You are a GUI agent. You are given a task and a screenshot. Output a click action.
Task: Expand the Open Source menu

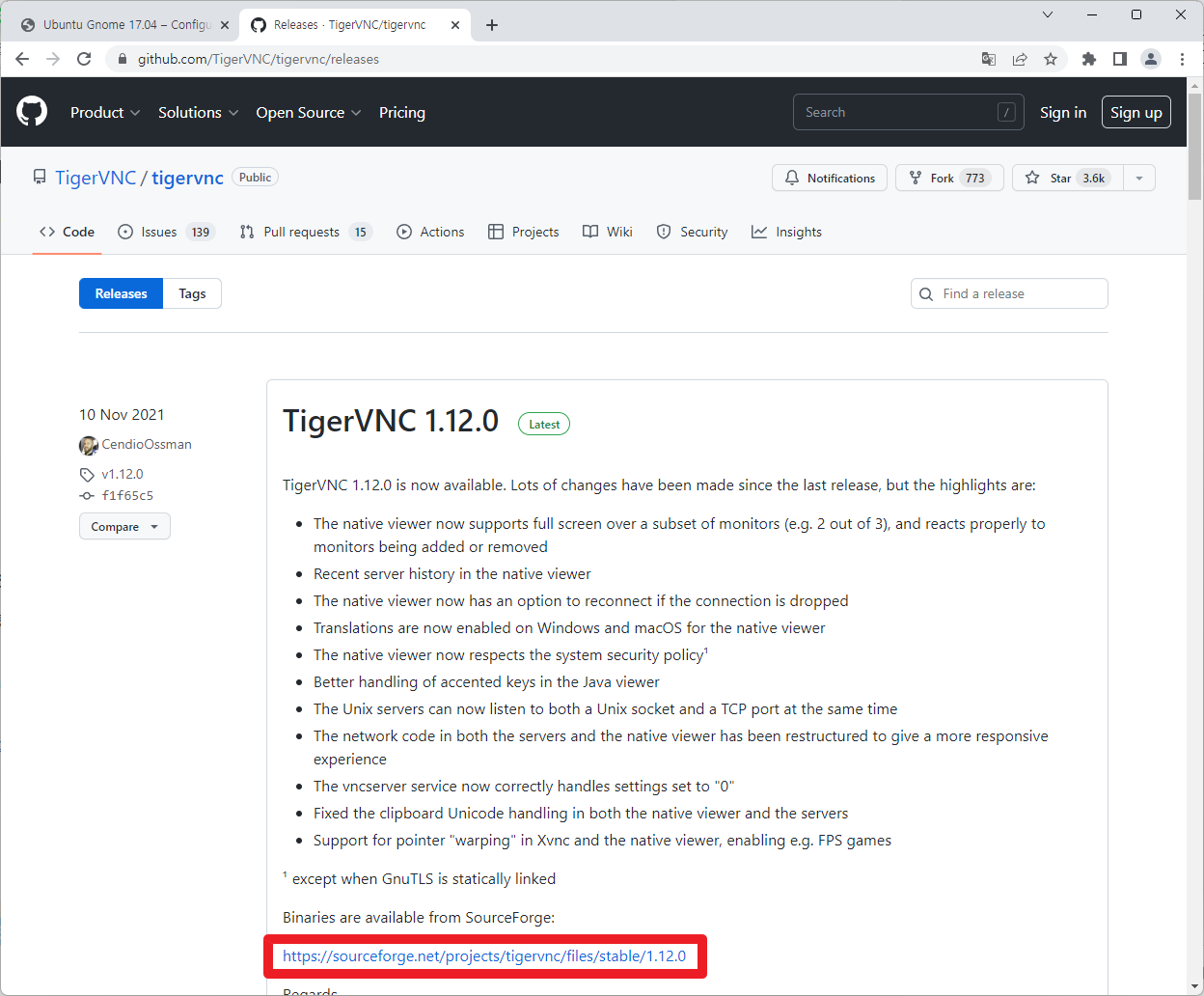309,112
